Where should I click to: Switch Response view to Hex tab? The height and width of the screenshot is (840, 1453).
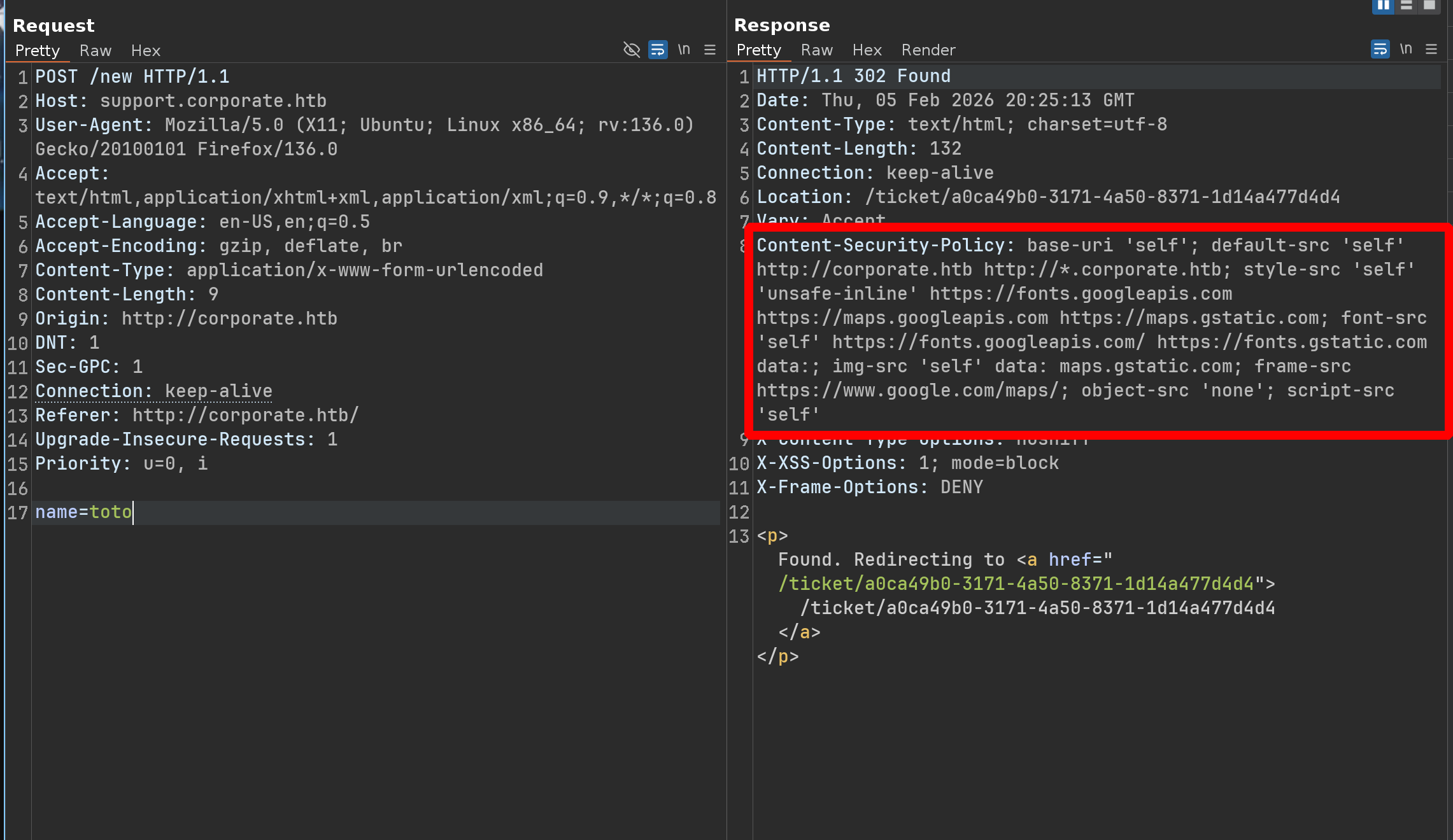(x=867, y=50)
